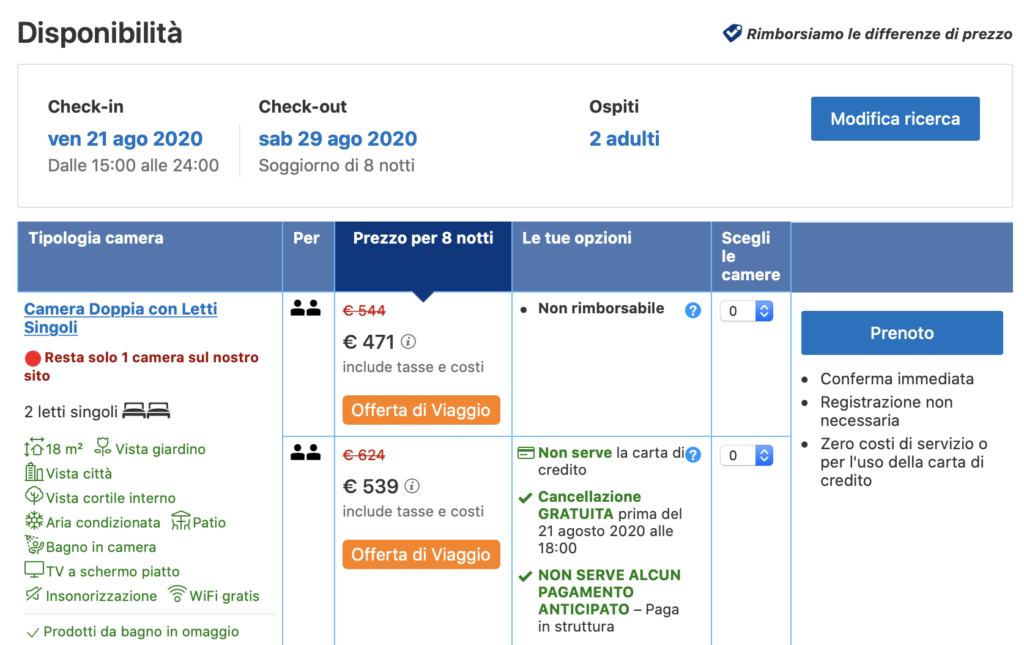The width and height of the screenshot is (1024, 645).
Task: Click the WiFi gratis icon
Action: point(177,595)
